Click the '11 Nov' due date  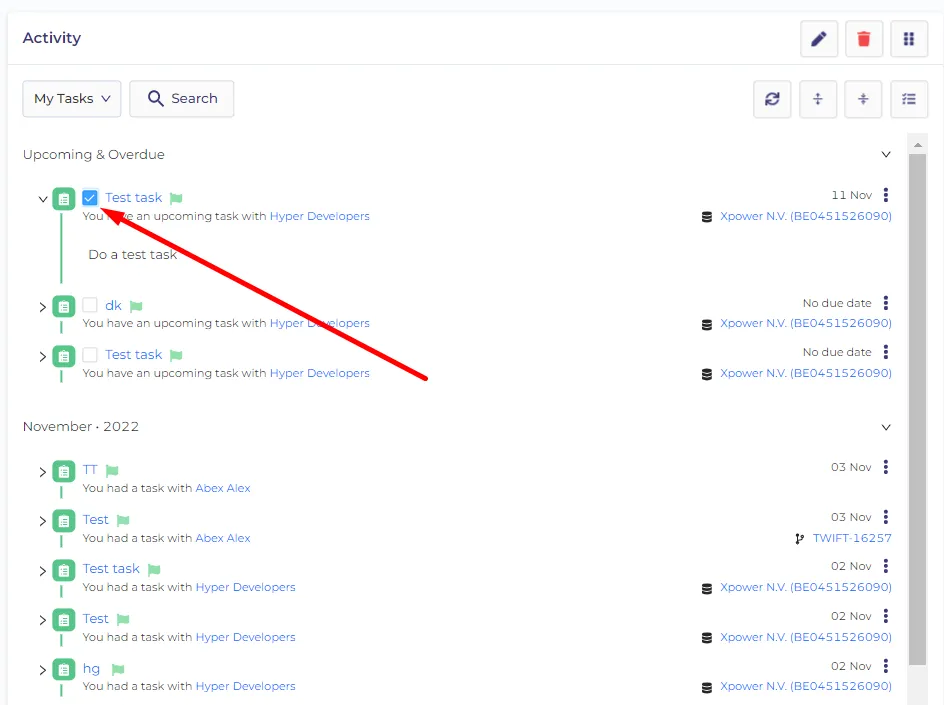851,195
